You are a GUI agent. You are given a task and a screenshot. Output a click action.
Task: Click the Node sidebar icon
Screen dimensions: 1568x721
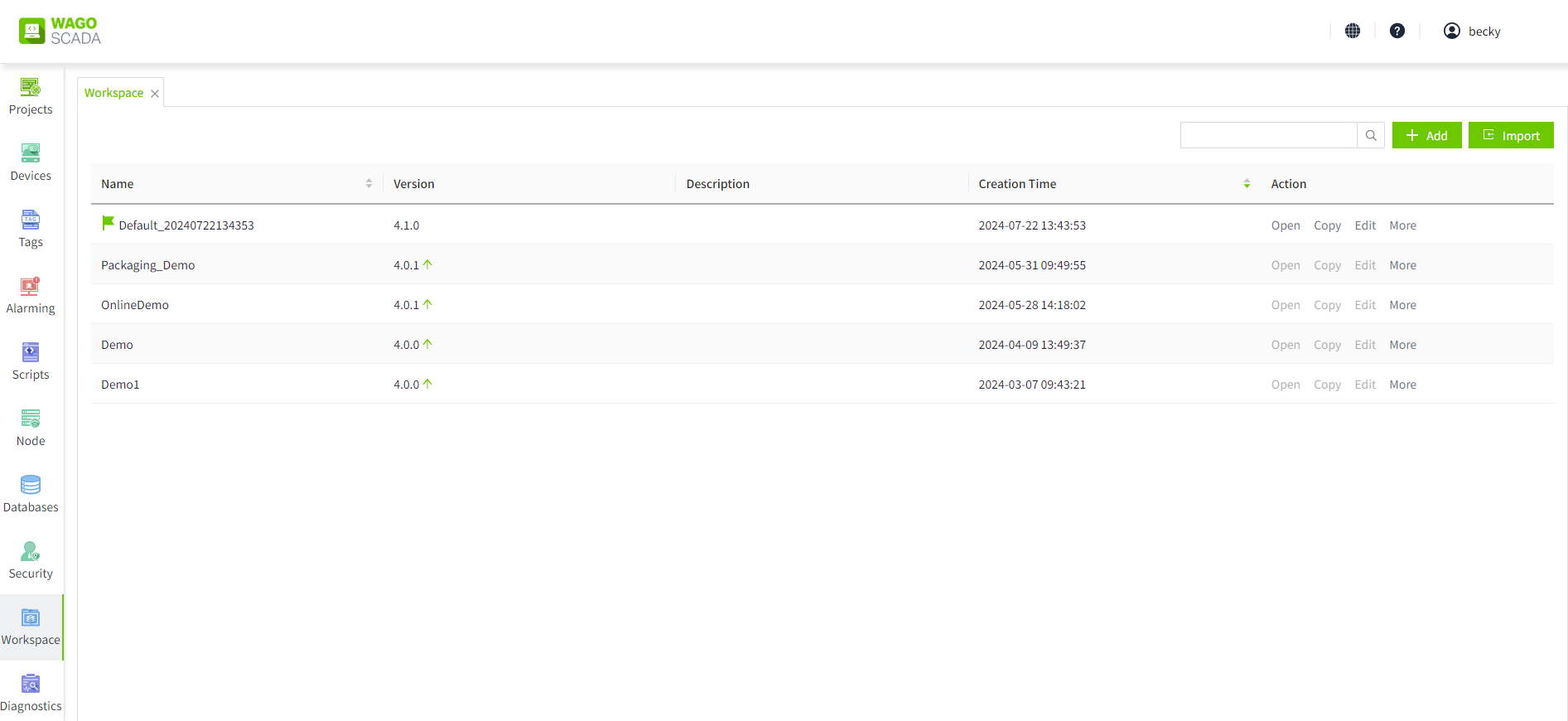pos(31,419)
